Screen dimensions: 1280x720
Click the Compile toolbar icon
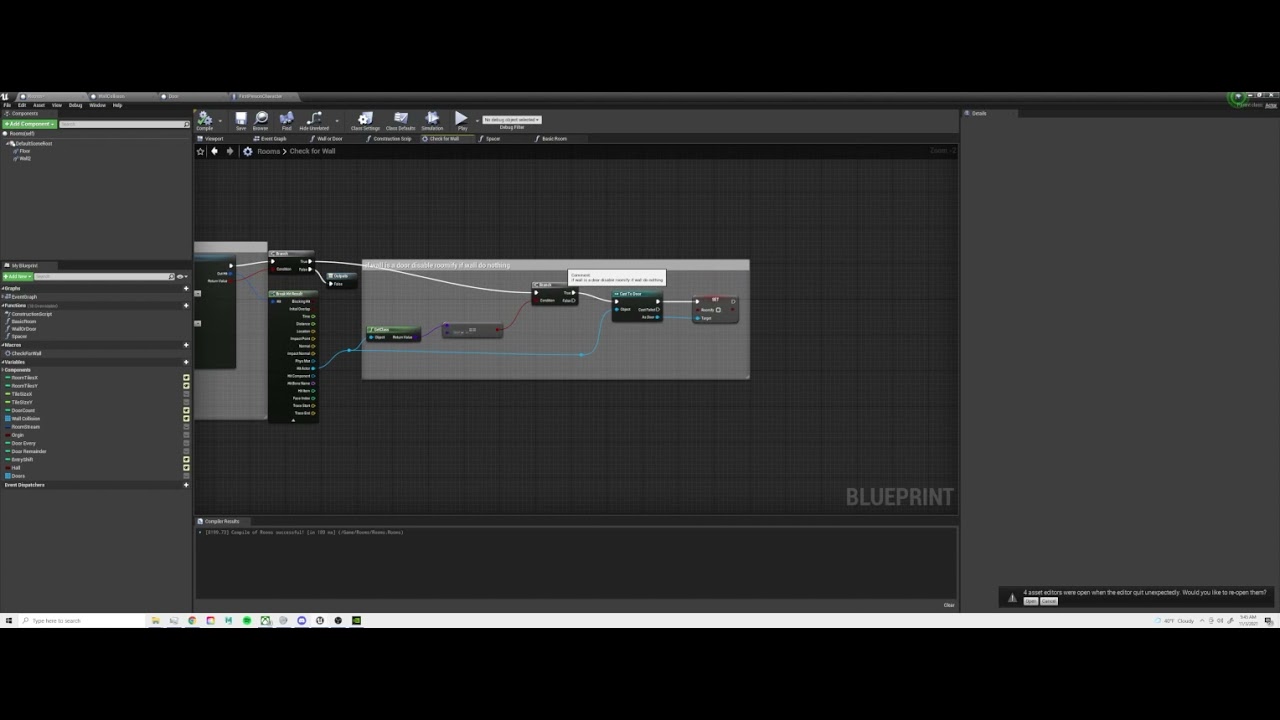204,119
